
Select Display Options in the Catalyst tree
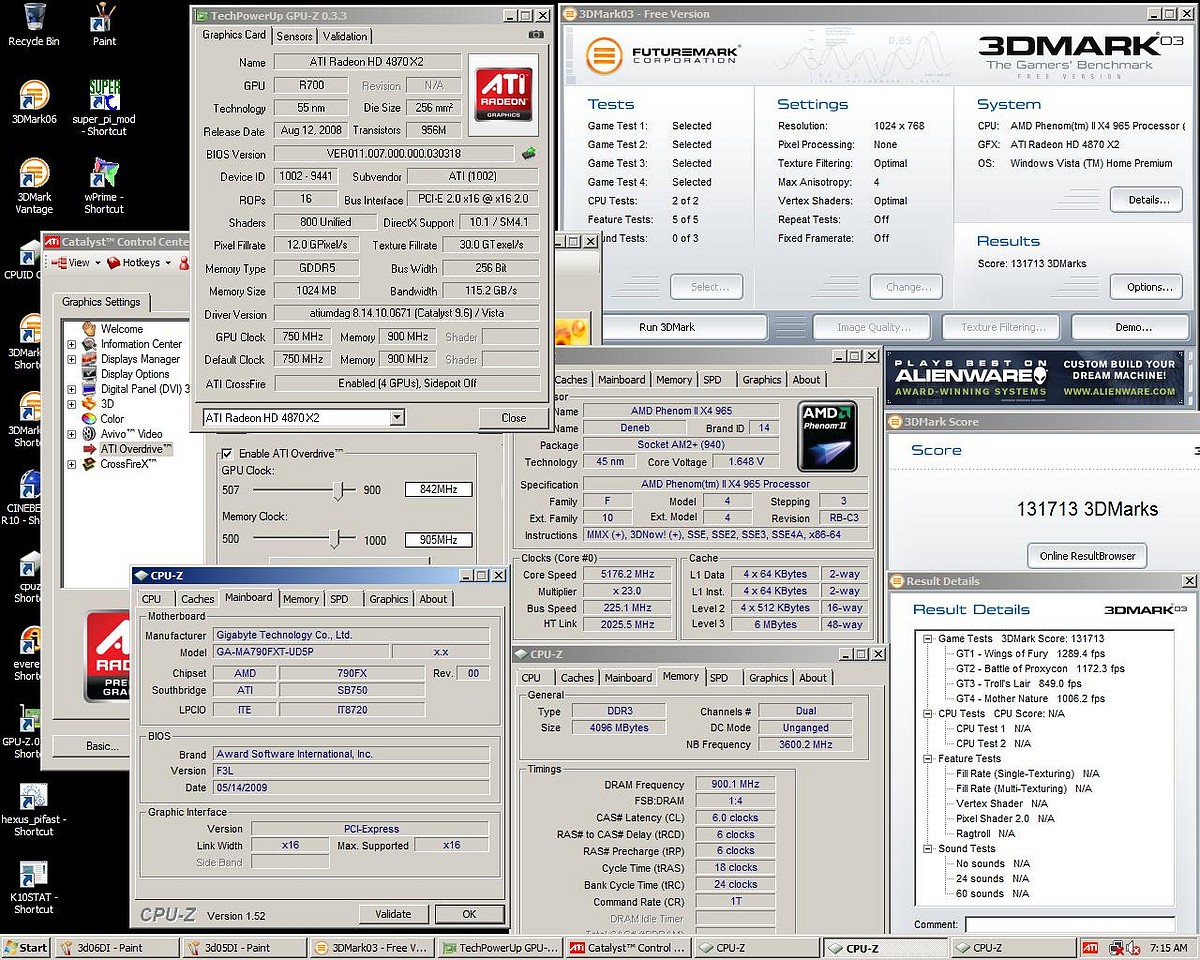pyautogui.click(x=135, y=374)
